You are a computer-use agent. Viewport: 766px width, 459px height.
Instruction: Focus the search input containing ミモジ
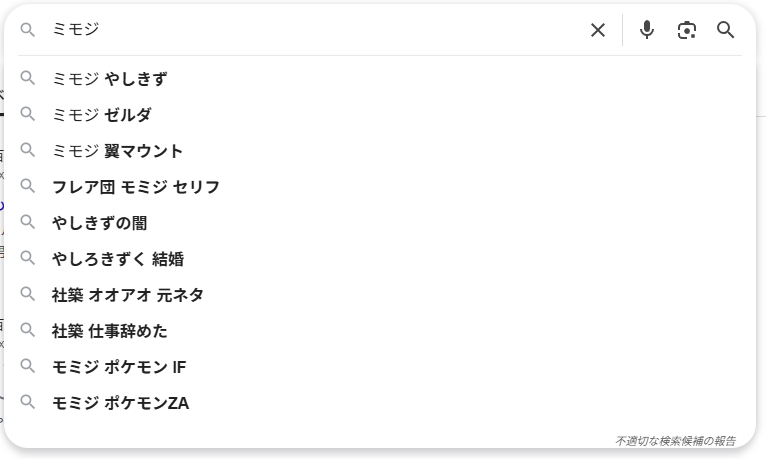click(x=300, y=30)
